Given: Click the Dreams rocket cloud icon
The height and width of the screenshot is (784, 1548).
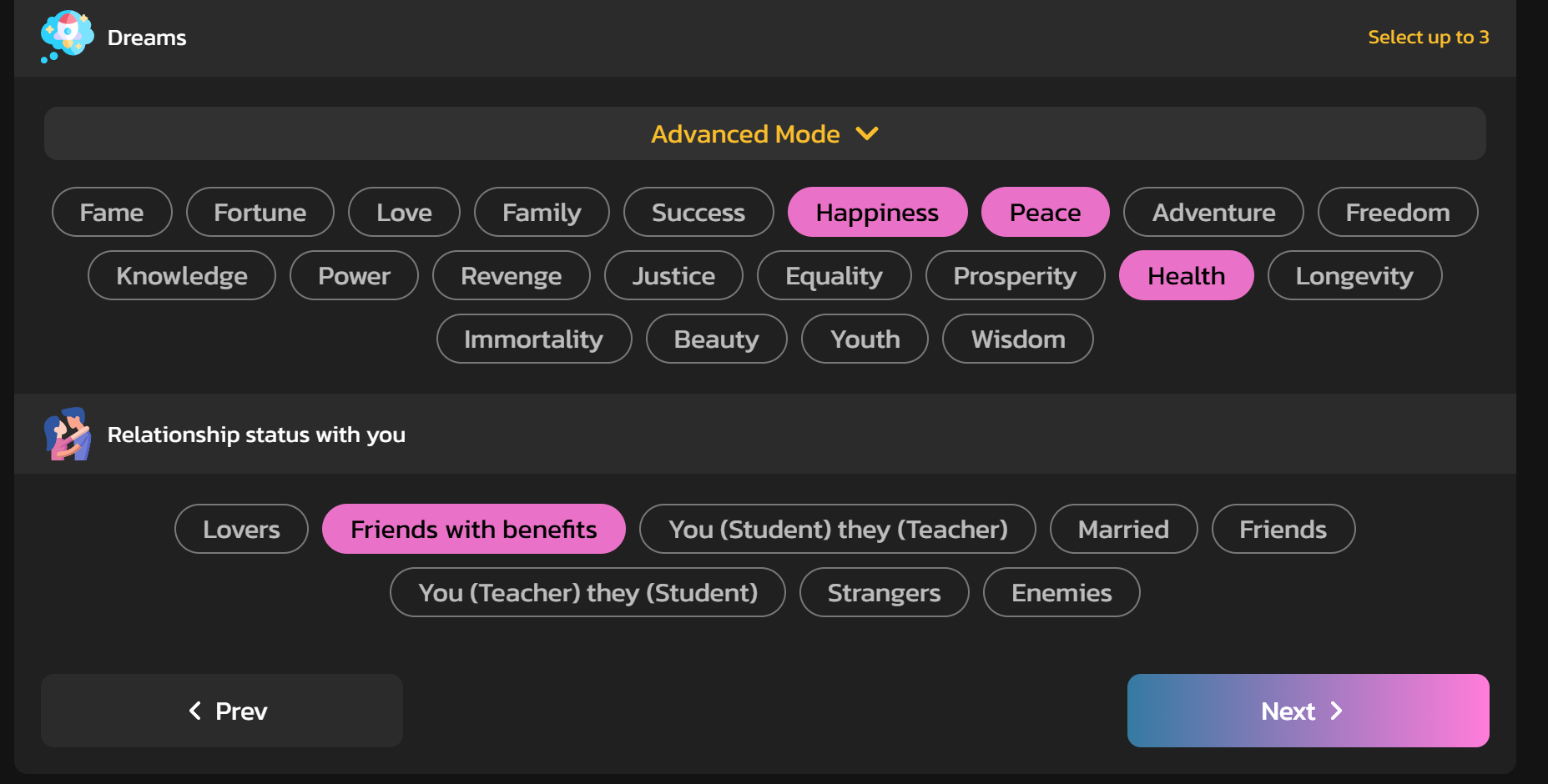Looking at the screenshot, I should pyautogui.click(x=67, y=37).
